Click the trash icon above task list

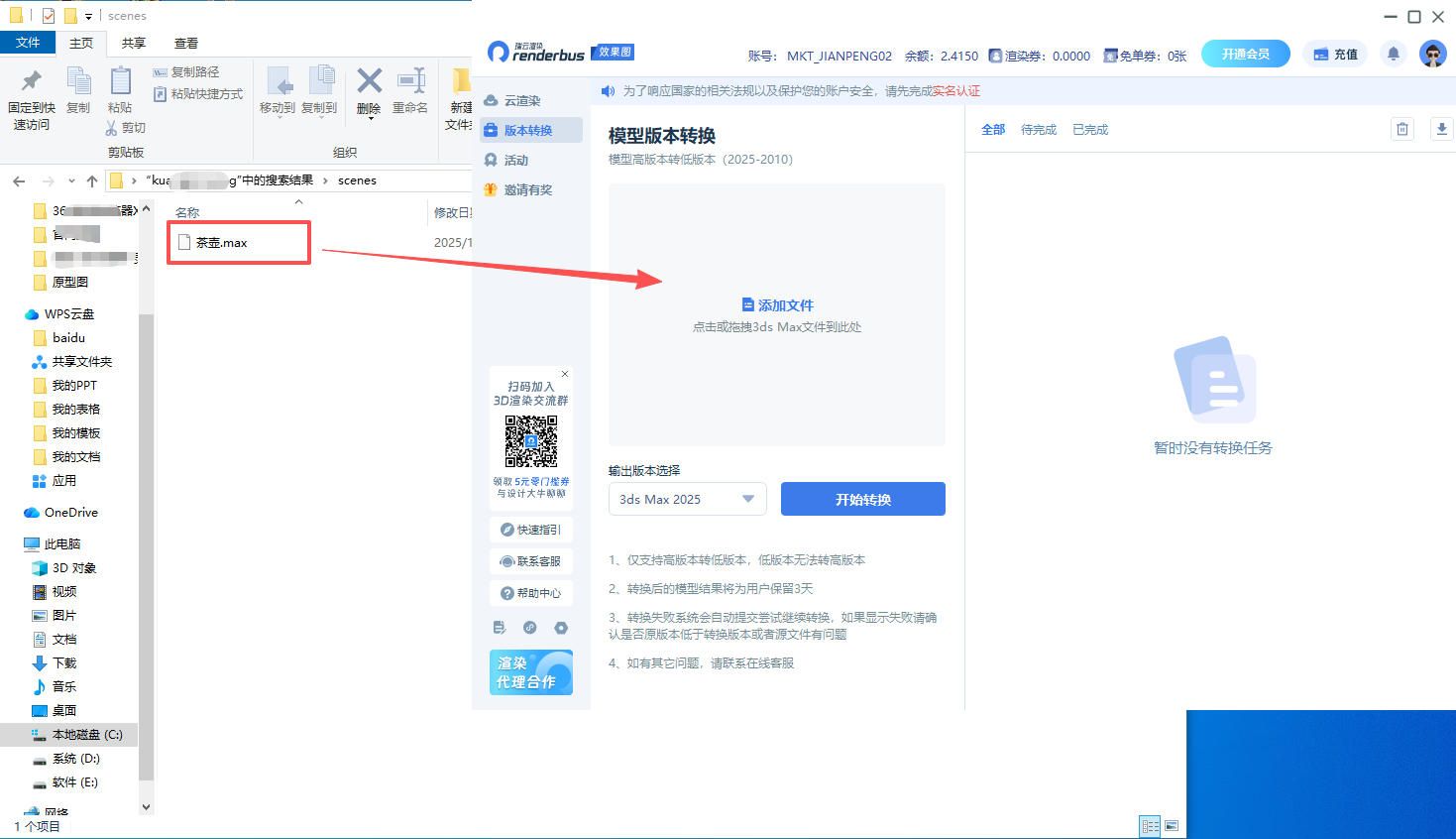[x=1401, y=129]
